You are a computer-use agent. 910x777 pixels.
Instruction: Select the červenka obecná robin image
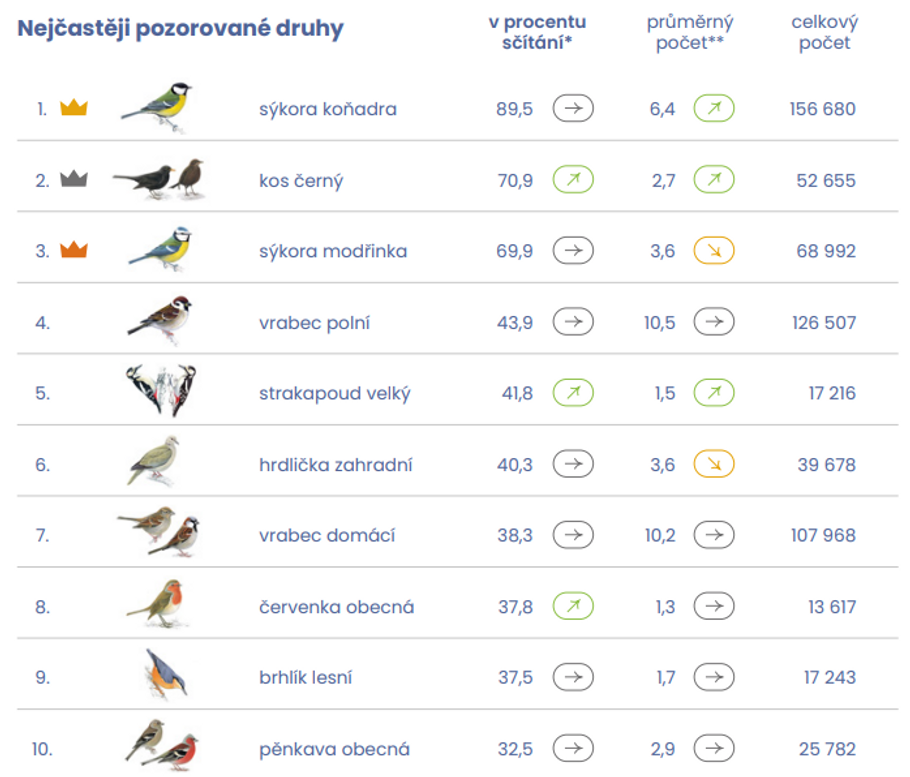click(159, 603)
